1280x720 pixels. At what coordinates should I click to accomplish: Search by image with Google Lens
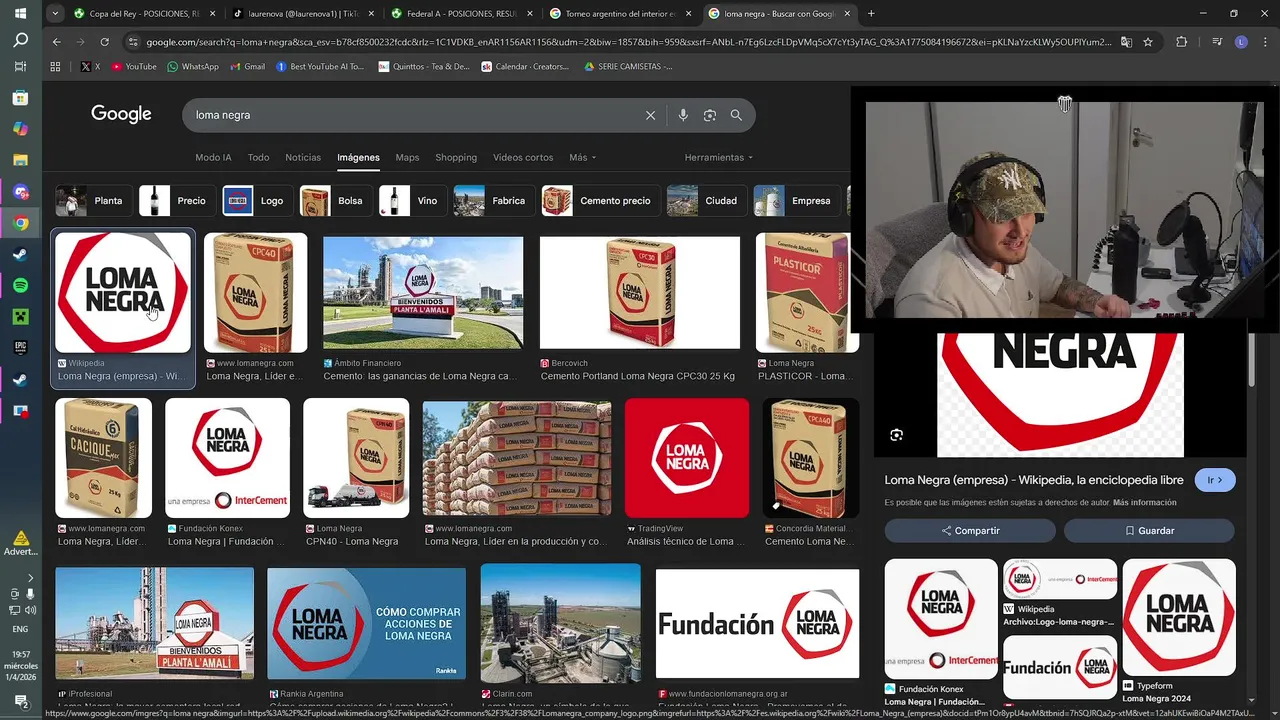point(710,115)
